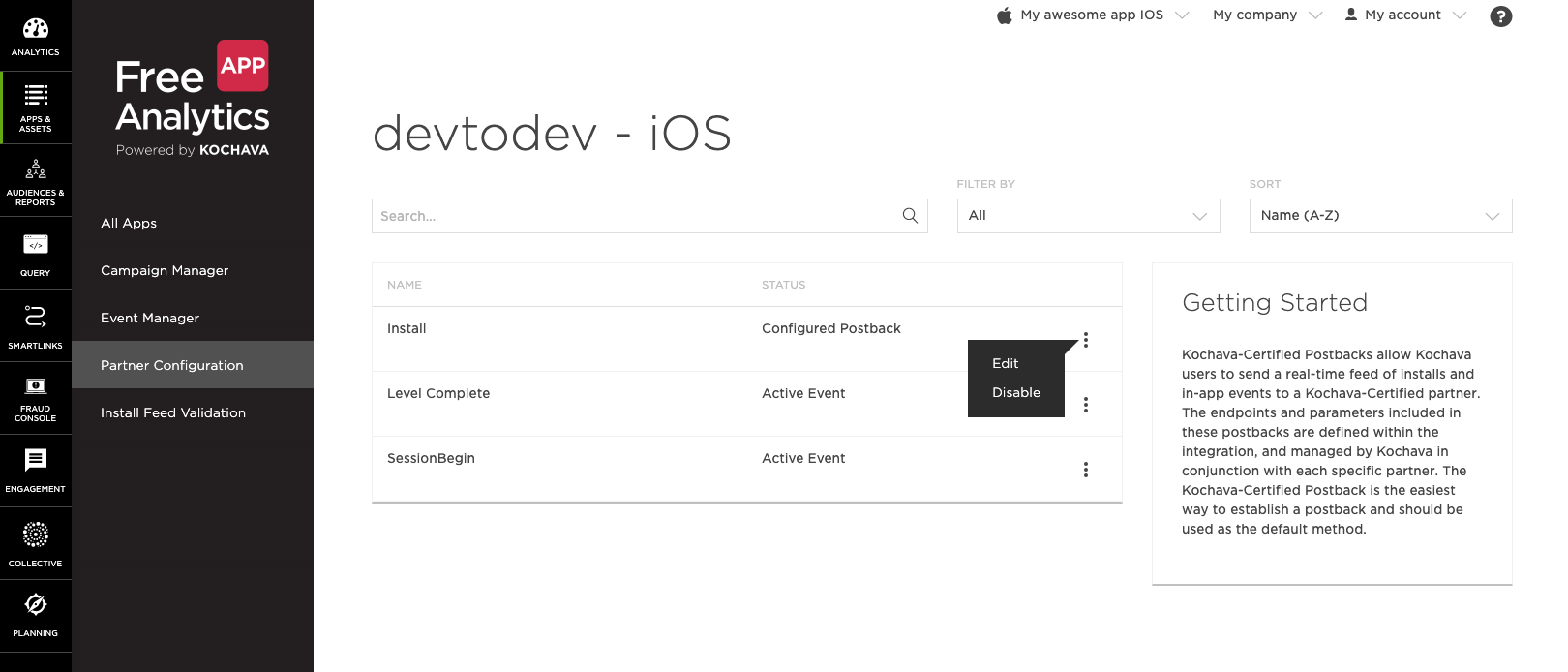Expand the Filter By dropdown

click(1088, 216)
